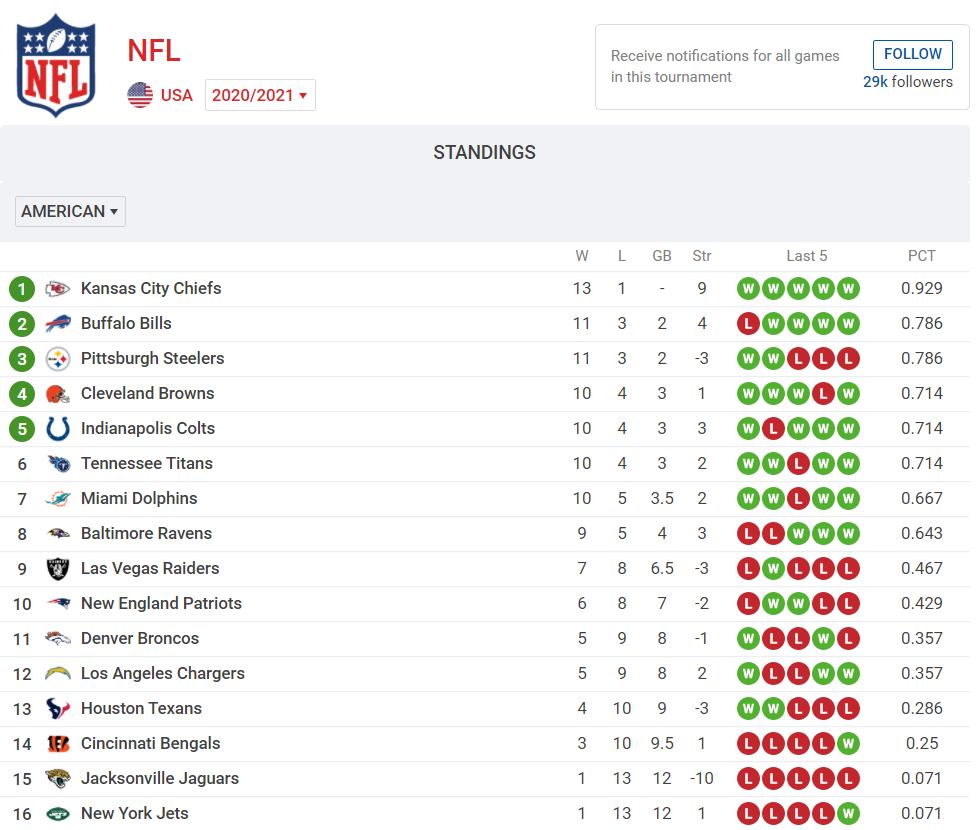Screen dimensions: 980x830
Task: Click the Kansas City Chiefs logo
Action: pyautogui.click(x=58, y=289)
